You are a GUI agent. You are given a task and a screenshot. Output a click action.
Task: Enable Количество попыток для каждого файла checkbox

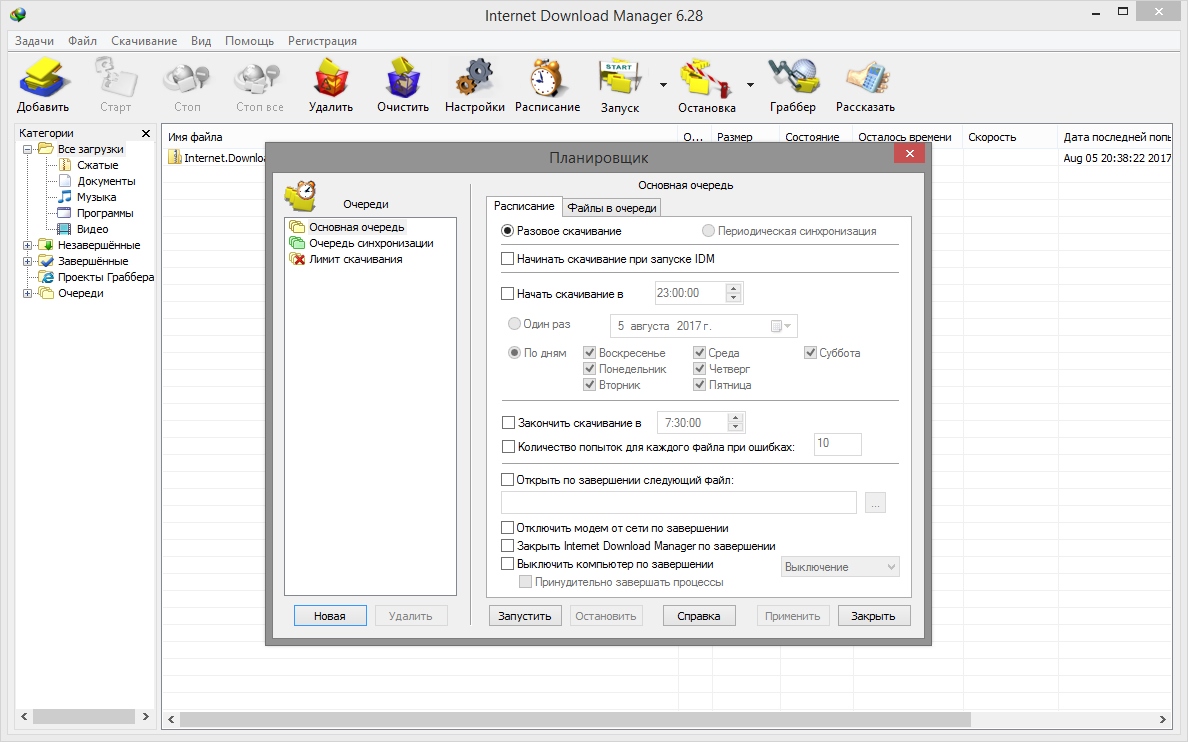(508, 447)
